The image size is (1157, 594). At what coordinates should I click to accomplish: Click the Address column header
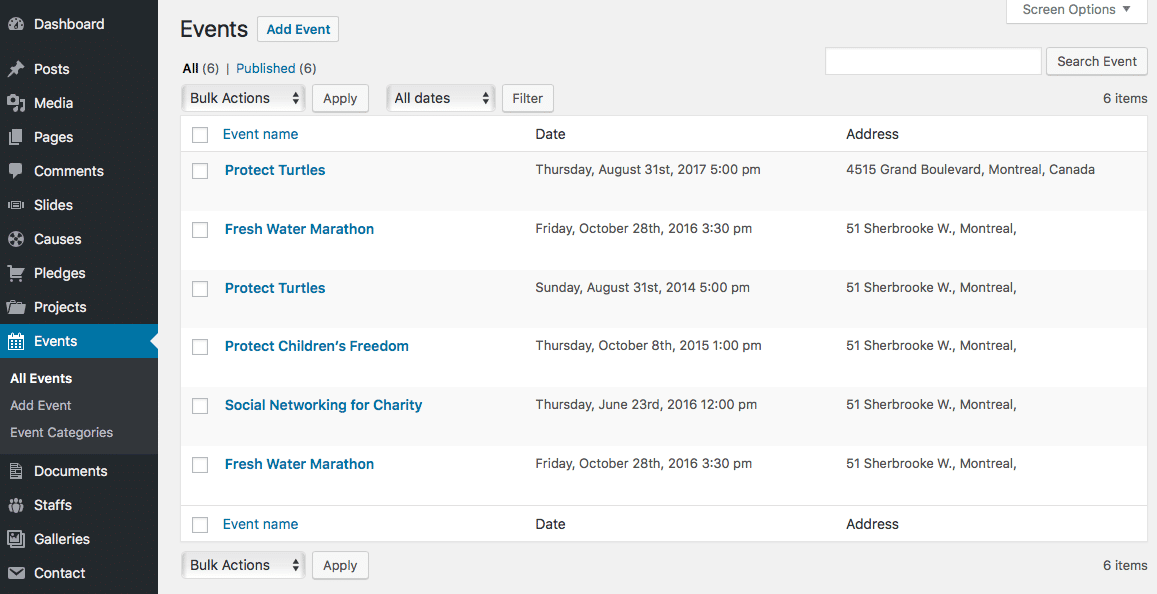point(872,134)
